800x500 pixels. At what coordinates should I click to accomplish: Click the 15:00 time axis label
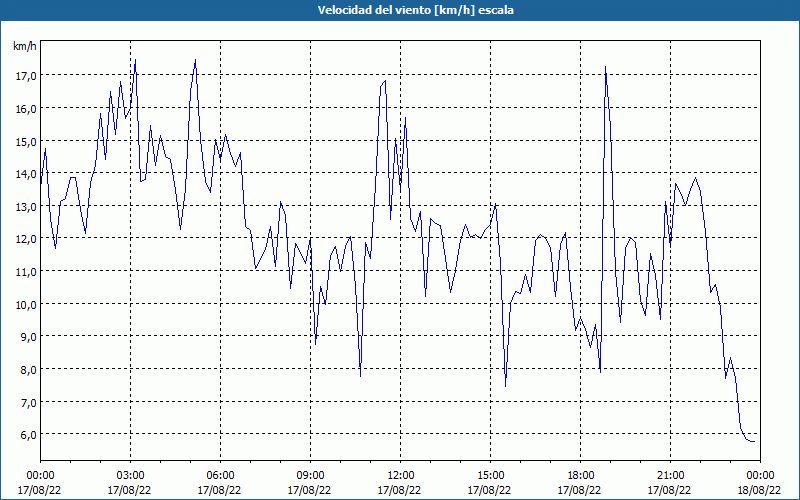pyautogui.click(x=490, y=476)
